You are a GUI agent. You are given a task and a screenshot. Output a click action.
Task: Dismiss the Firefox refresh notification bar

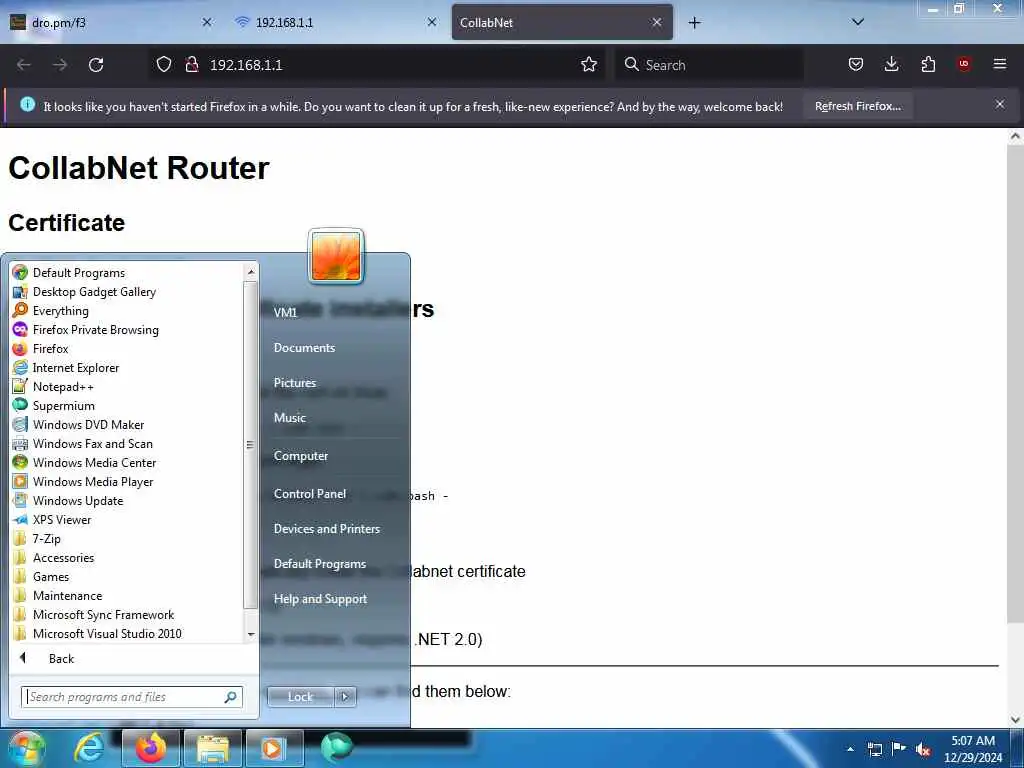[1000, 104]
